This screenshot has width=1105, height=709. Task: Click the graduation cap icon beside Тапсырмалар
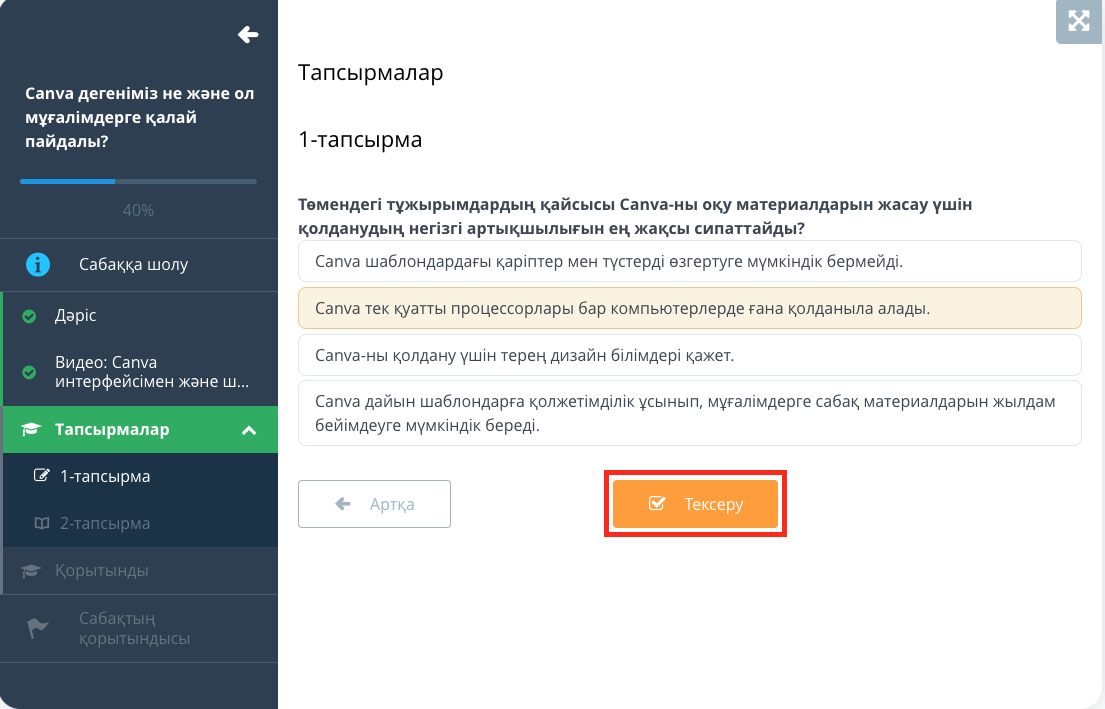tap(31, 429)
